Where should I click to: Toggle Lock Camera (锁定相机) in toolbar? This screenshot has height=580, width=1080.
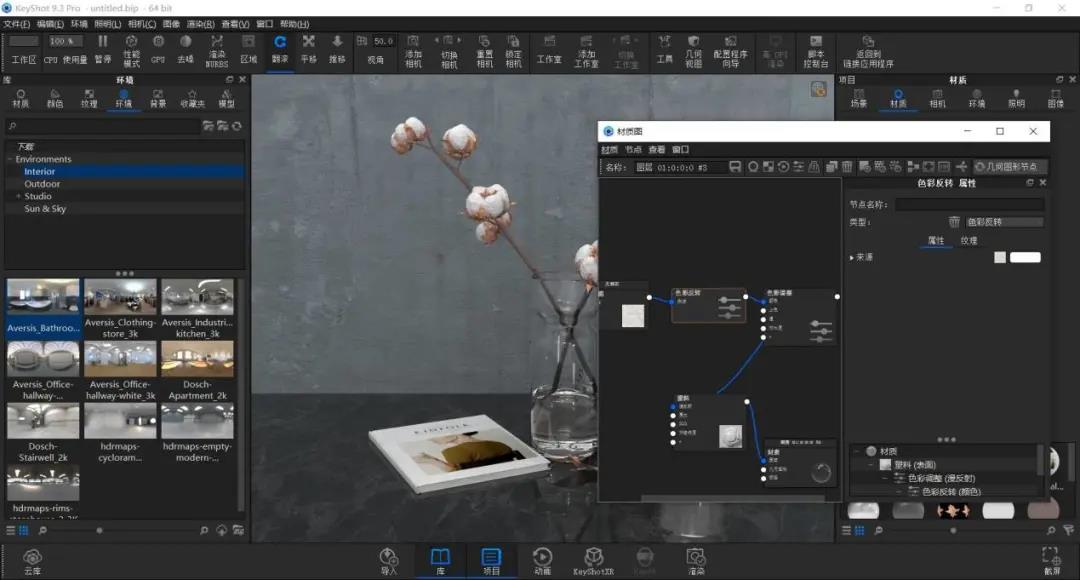513,51
